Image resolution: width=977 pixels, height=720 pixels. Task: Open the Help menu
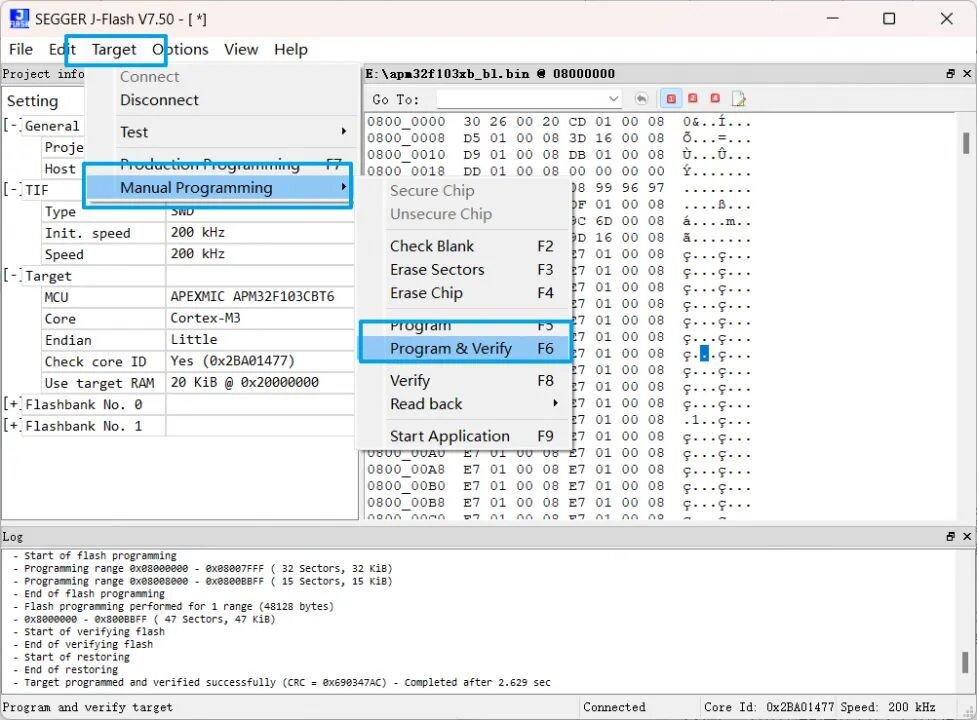[x=290, y=49]
